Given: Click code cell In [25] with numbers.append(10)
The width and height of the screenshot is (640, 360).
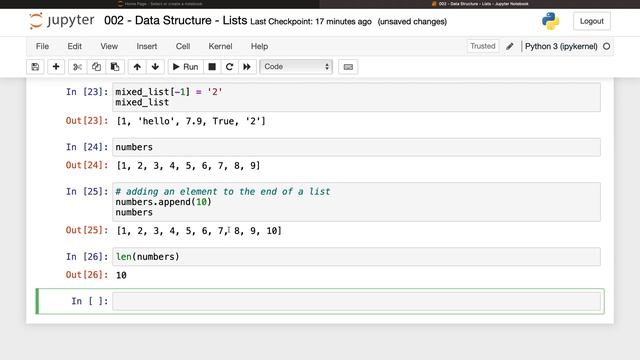Looking at the screenshot, I should (356, 202).
